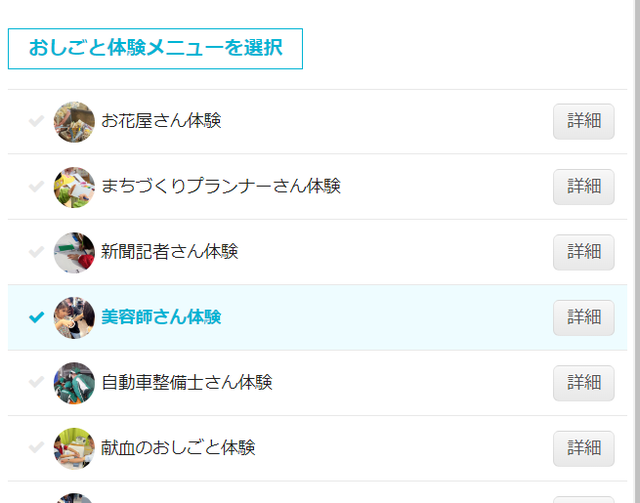The image size is (640, 503).
Task: Toggle the checkmark for 献血のおしごと体験
Action: point(36,448)
